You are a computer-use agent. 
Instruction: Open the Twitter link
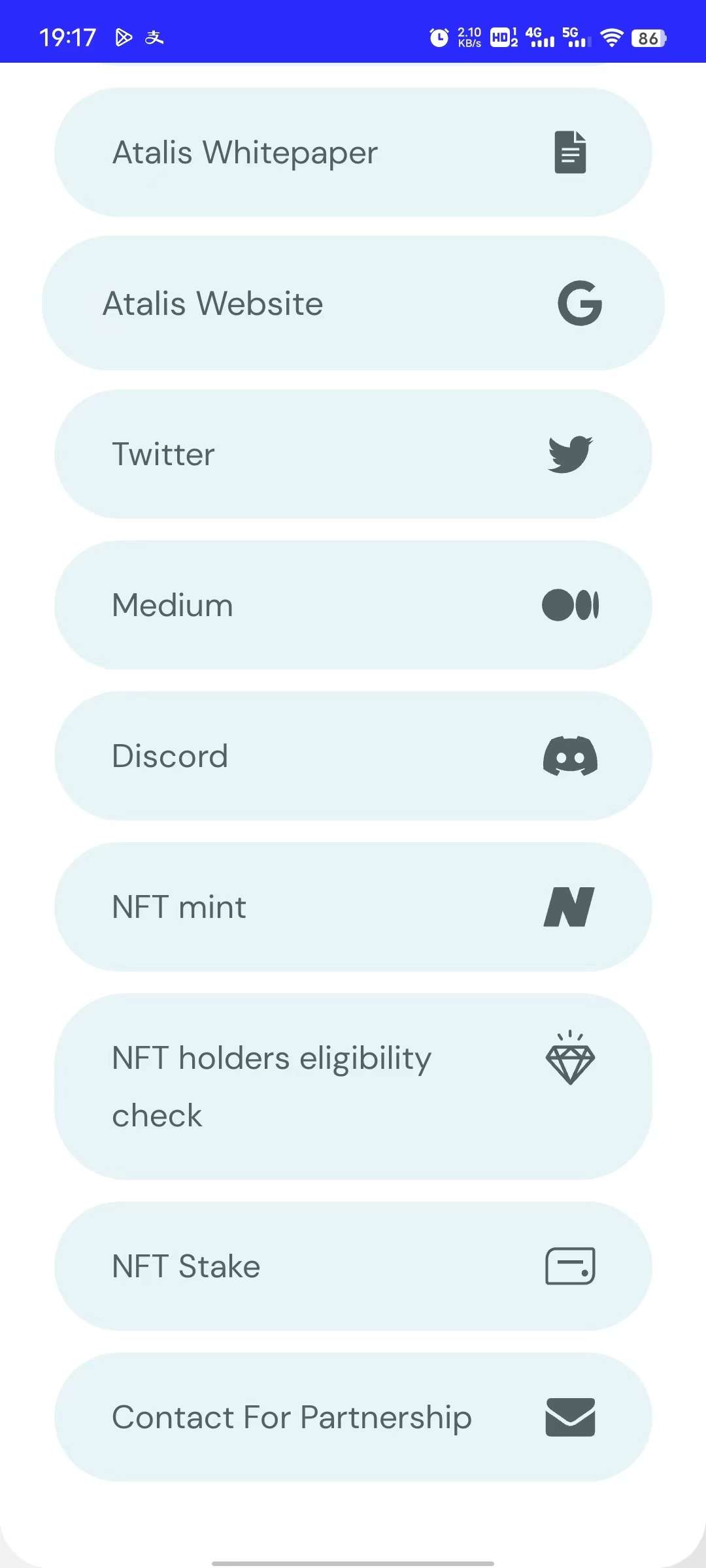(x=353, y=454)
